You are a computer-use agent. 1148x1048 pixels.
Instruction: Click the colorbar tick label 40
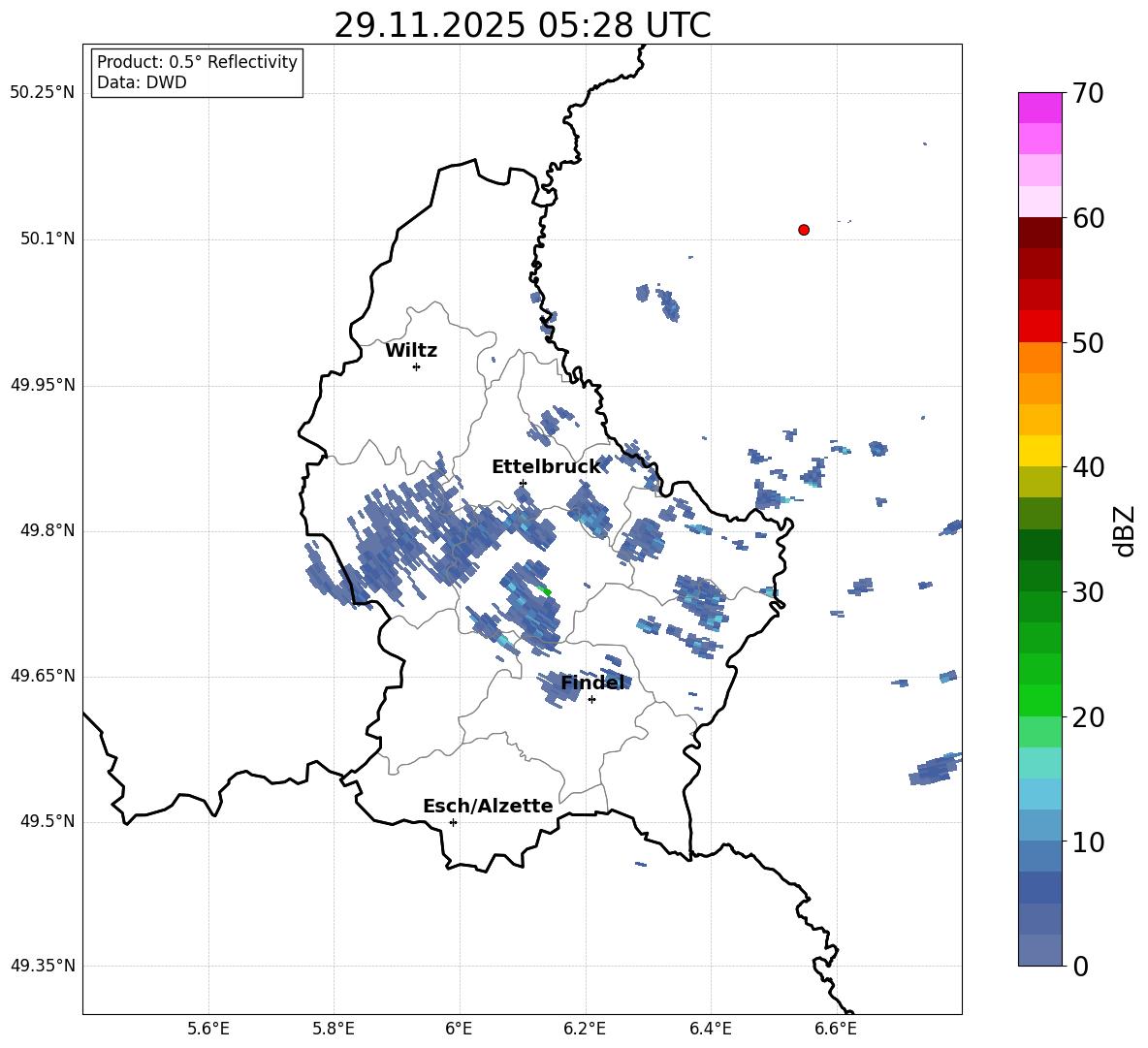pyautogui.click(x=1087, y=467)
